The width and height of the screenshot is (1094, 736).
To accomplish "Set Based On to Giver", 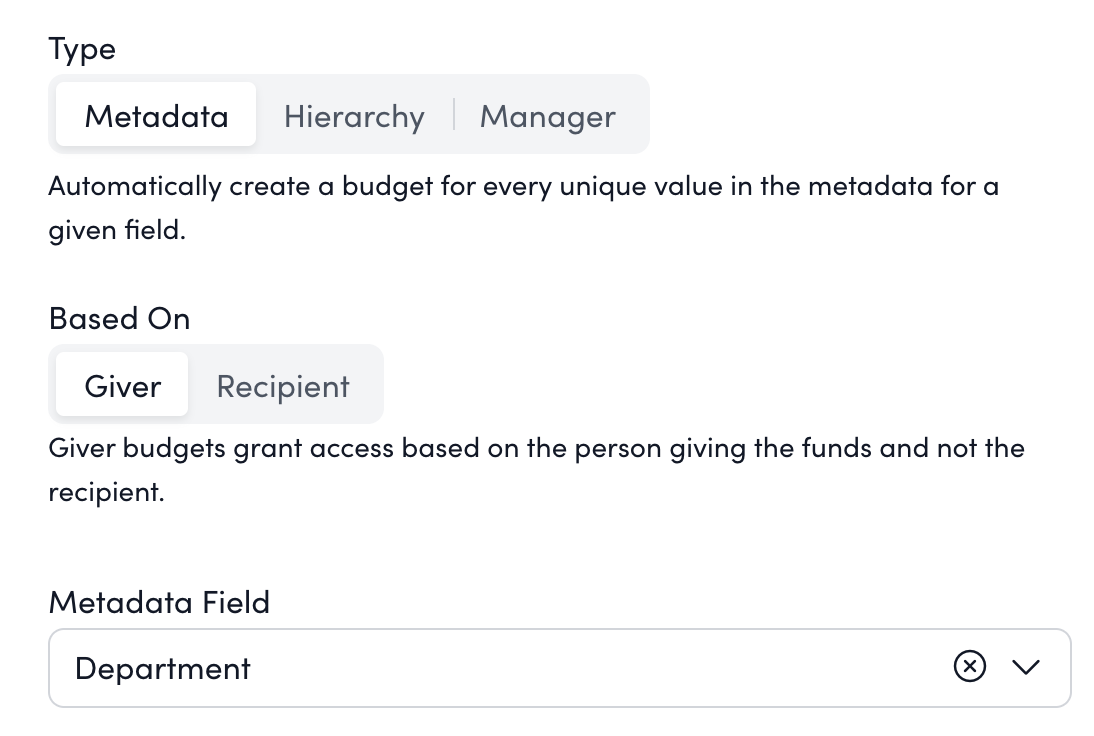I will tap(122, 386).
